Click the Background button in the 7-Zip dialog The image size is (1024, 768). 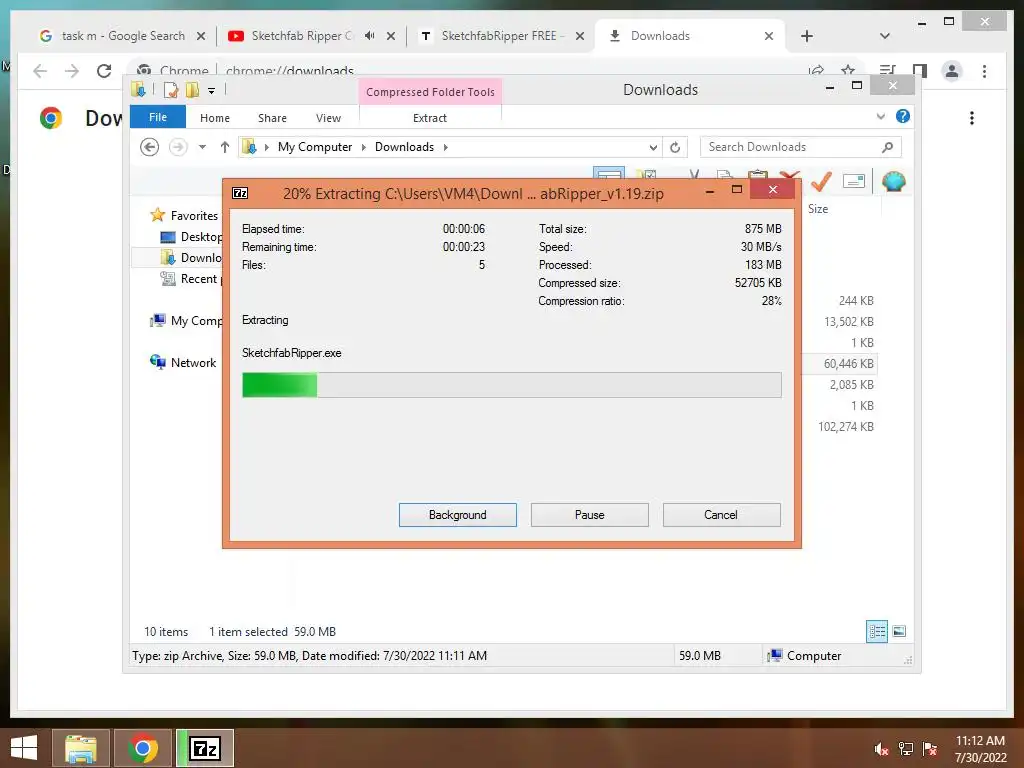point(457,515)
